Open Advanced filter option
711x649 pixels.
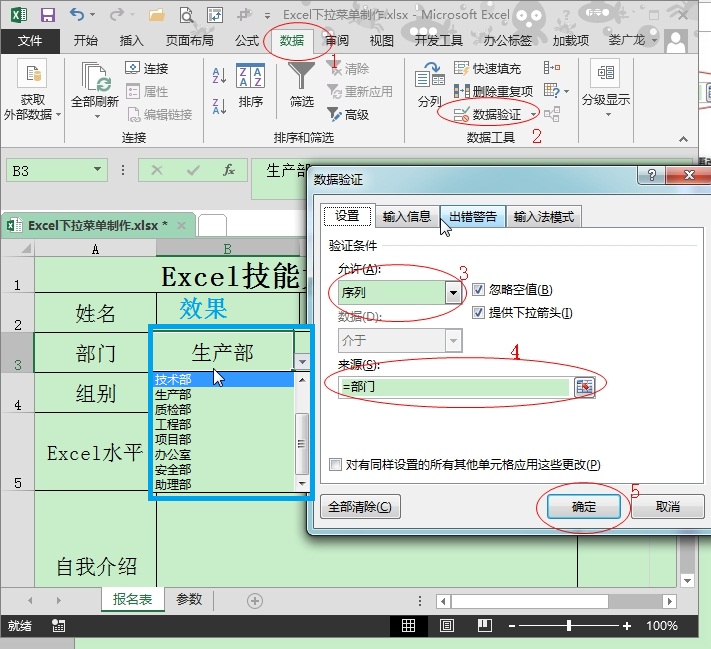point(348,115)
